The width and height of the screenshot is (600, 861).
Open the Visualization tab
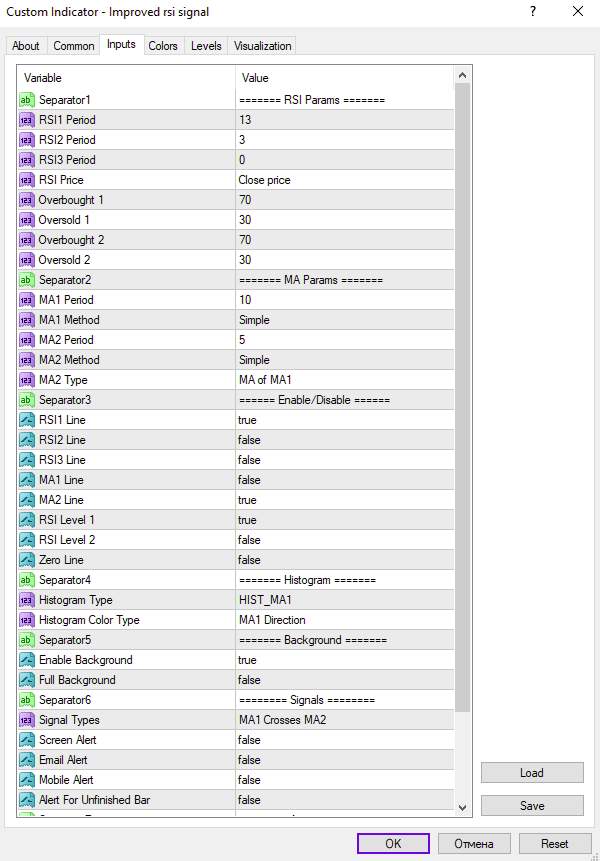pyautogui.click(x=262, y=46)
